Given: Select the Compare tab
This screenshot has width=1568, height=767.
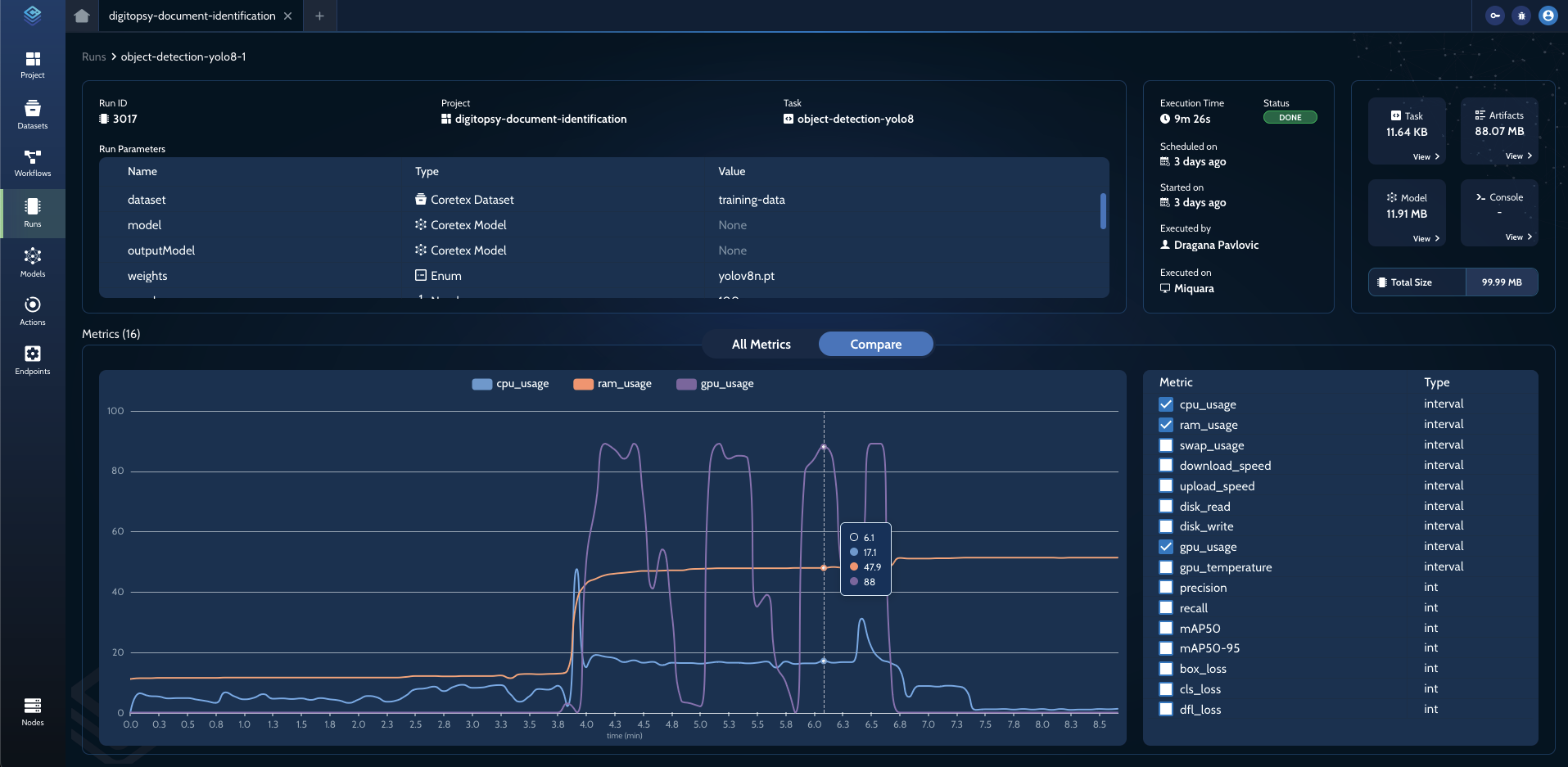Looking at the screenshot, I should pyautogui.click(x=875, y=345).
